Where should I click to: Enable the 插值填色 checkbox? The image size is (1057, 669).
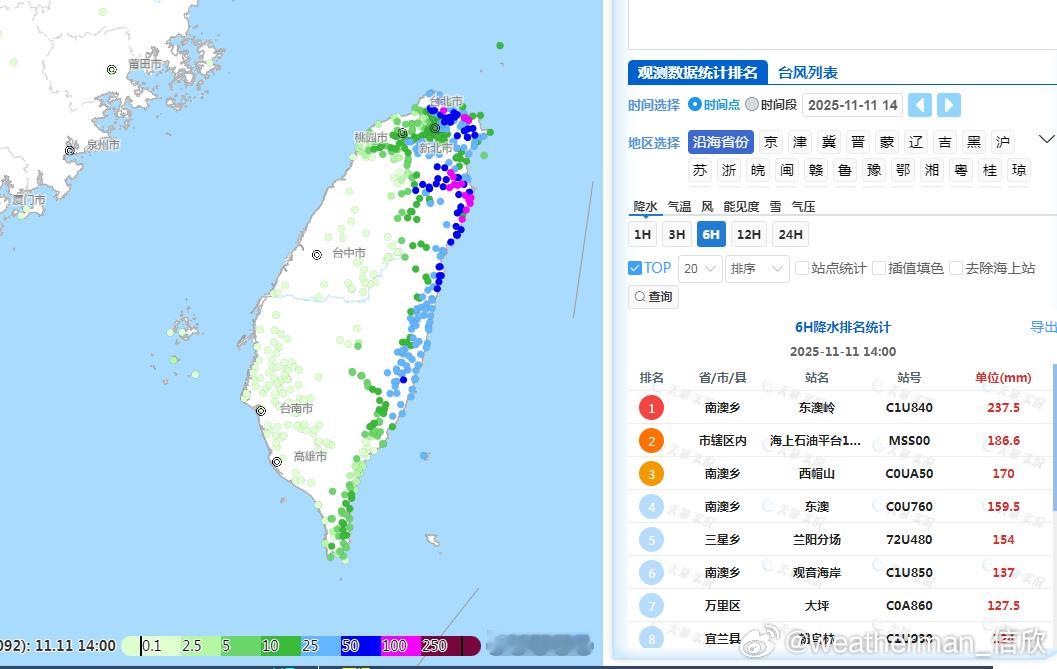click(x=878, y=268)
